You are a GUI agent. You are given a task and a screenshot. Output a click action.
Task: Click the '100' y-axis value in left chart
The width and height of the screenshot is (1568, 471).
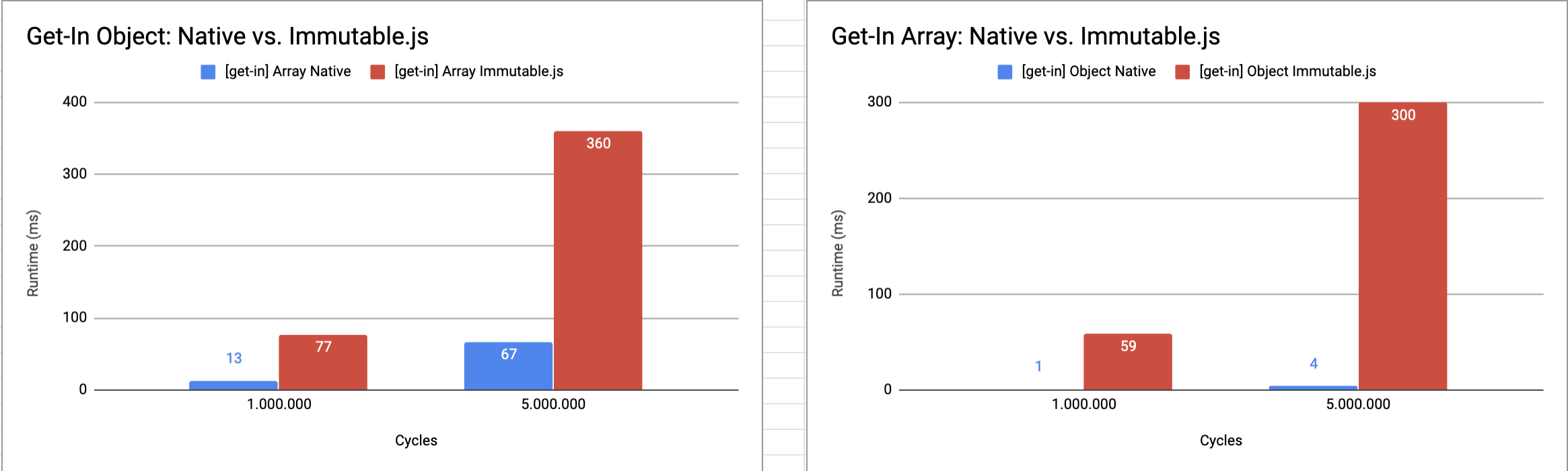point(75,317)
